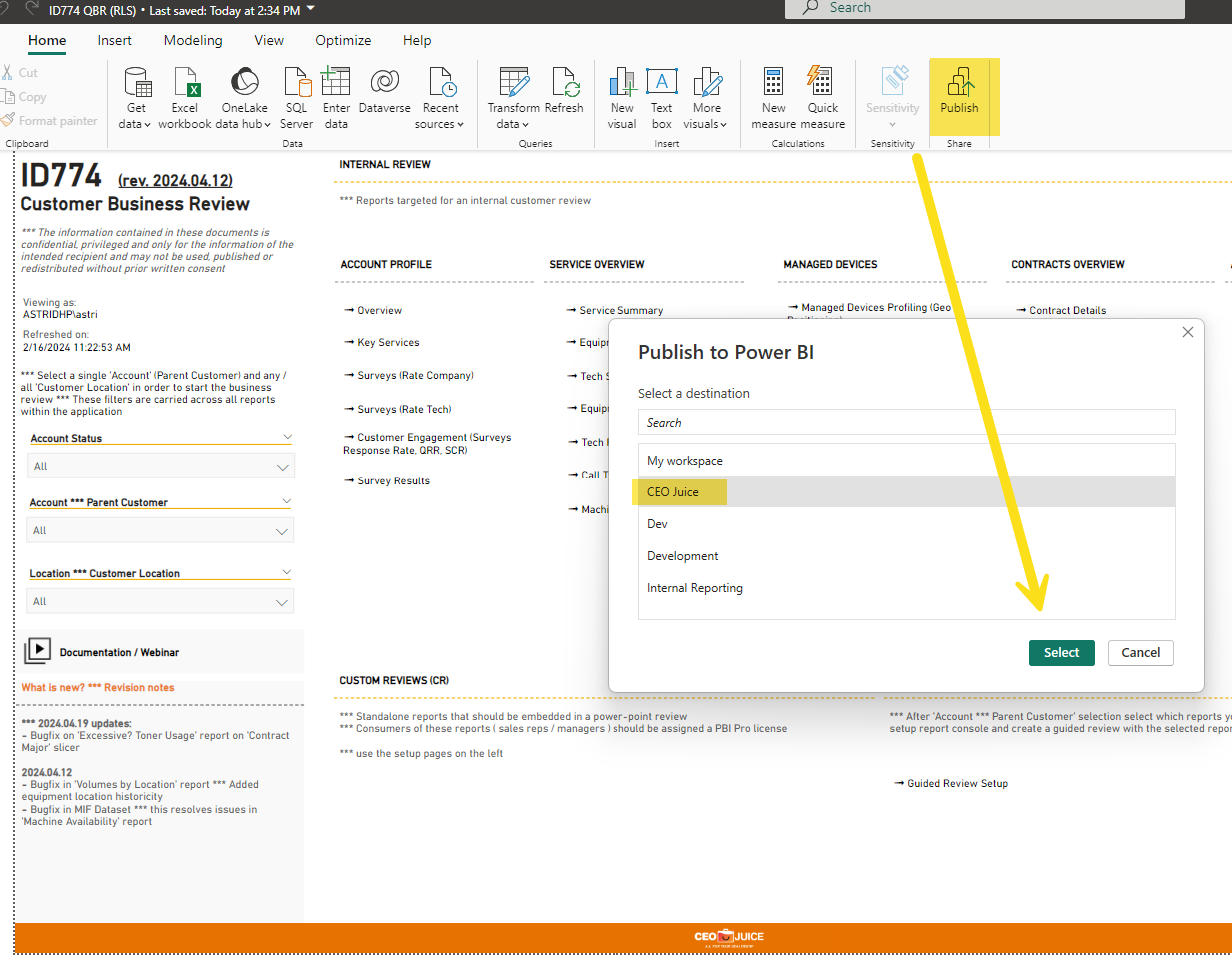Open Surveys (Rate Tech) link
Viewport: 1232px width, 957px height.
pos(398,409)
